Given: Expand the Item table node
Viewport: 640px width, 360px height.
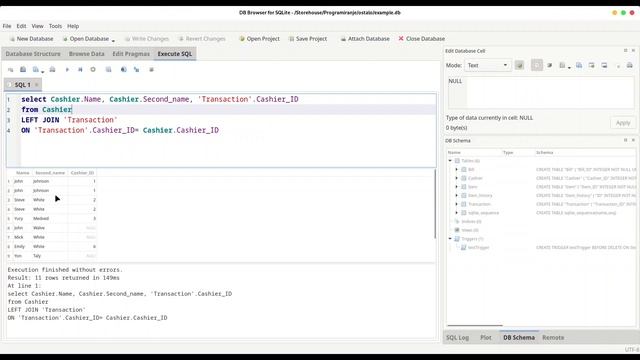Looking at the screenshot, I should click(x=457, y=187).
